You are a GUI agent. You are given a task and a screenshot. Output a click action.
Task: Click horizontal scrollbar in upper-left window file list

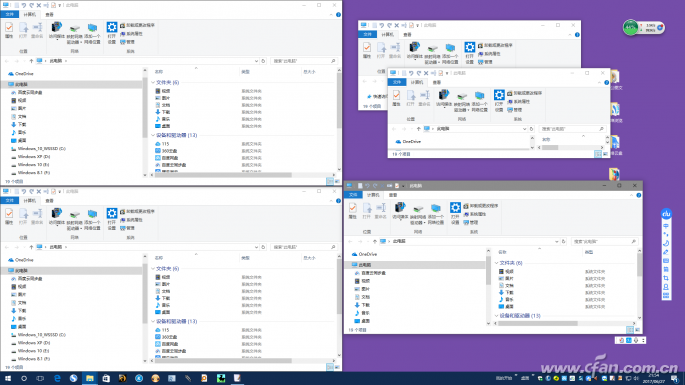tap(223, 175)
